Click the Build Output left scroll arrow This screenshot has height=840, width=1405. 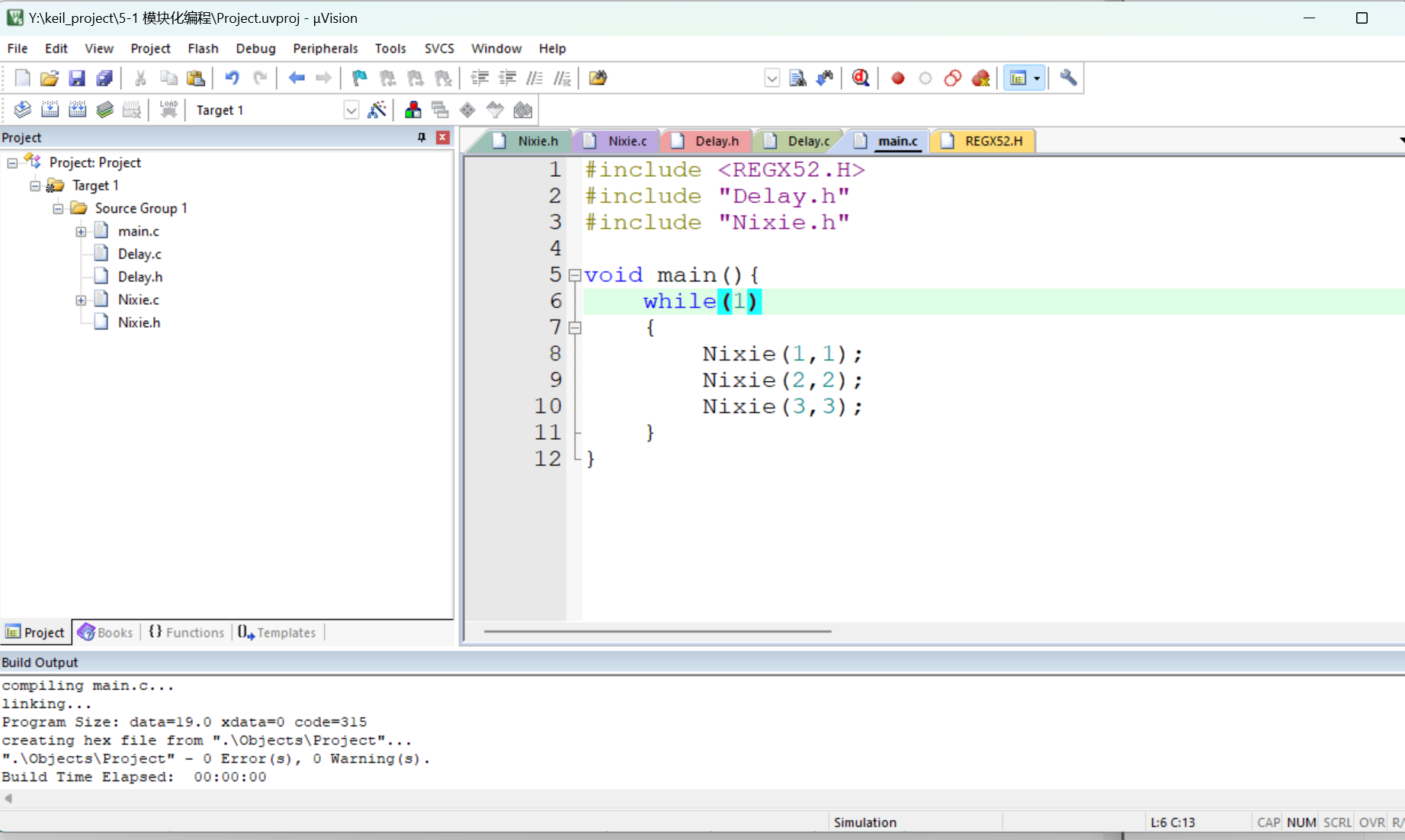coord(8,798)
